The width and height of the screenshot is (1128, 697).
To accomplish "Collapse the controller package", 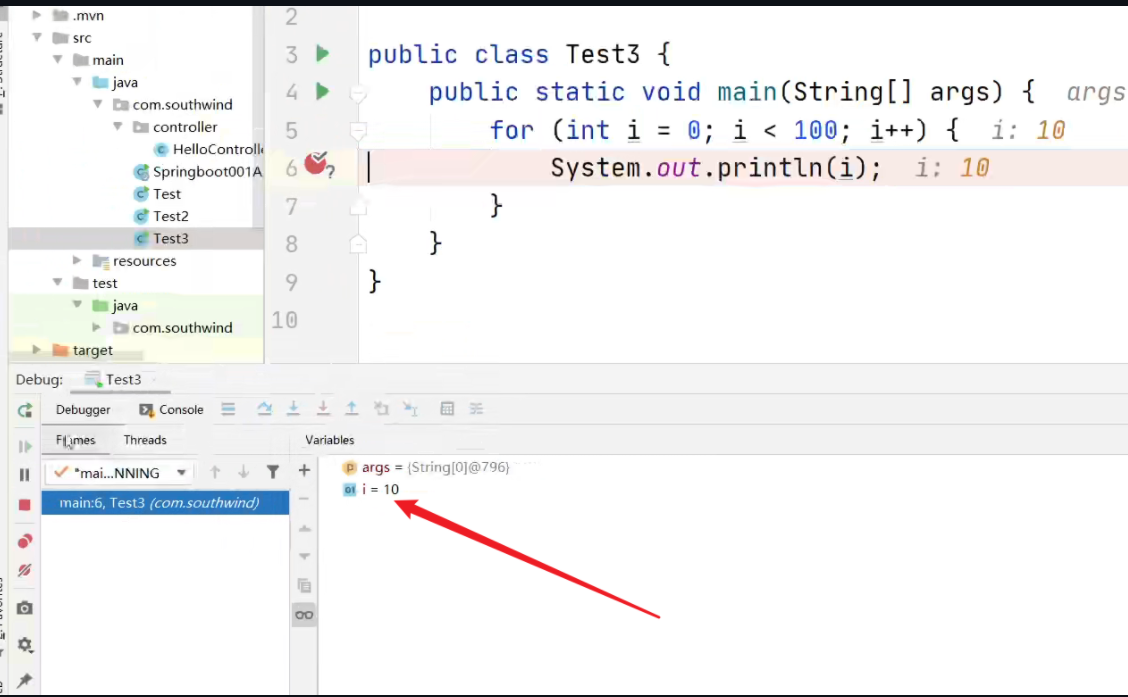I will 117,127.
